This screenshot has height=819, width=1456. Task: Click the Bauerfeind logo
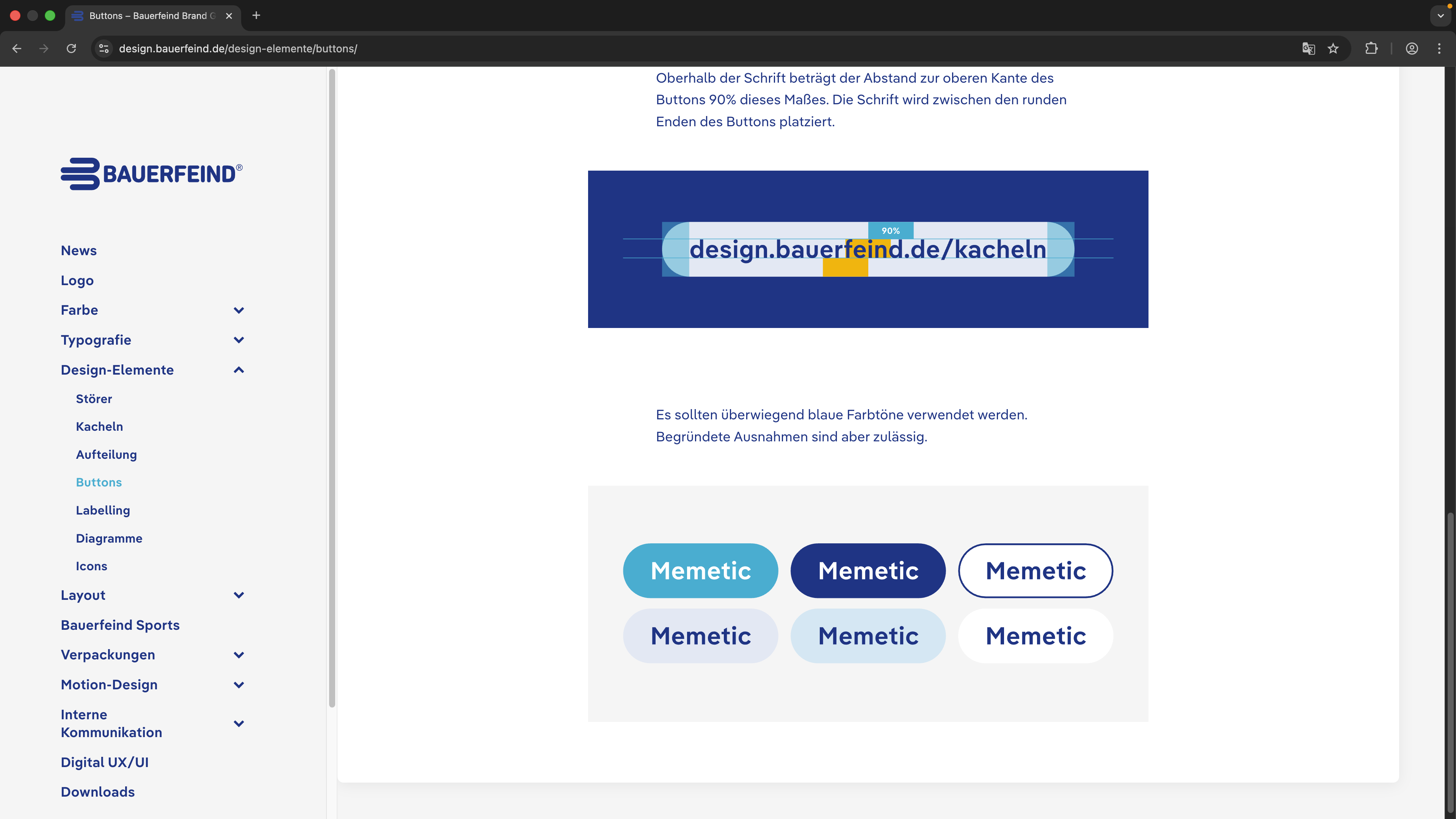[152, 174]
